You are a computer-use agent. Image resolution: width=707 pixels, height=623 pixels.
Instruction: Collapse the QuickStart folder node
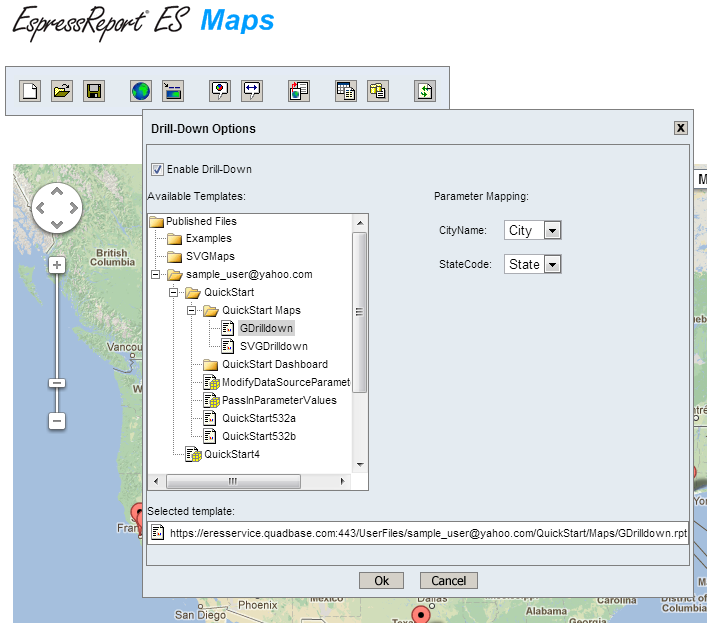pyautogui.click(x=174, y=292)
